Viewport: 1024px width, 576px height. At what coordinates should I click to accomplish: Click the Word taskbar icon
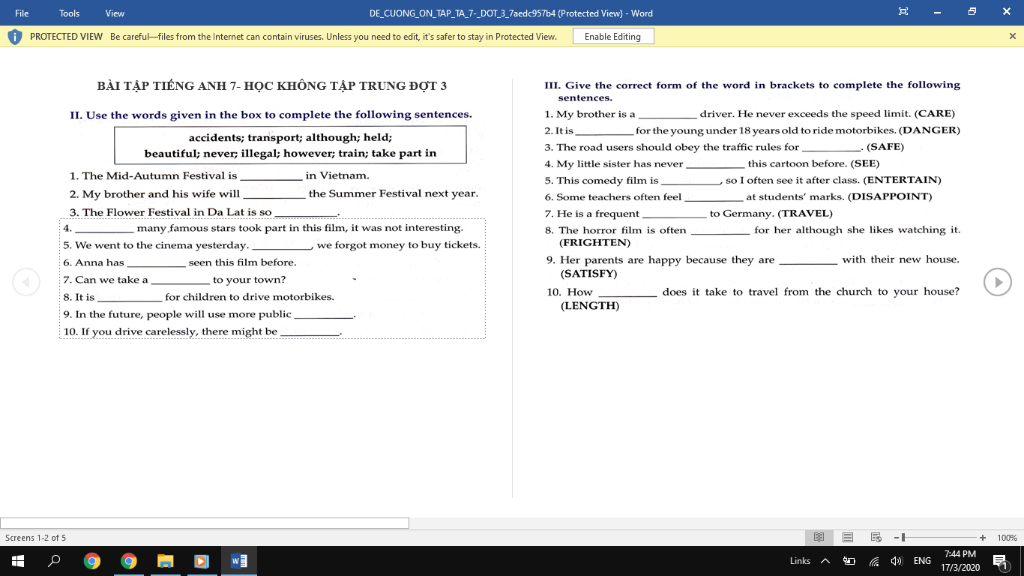coord(238,561)
